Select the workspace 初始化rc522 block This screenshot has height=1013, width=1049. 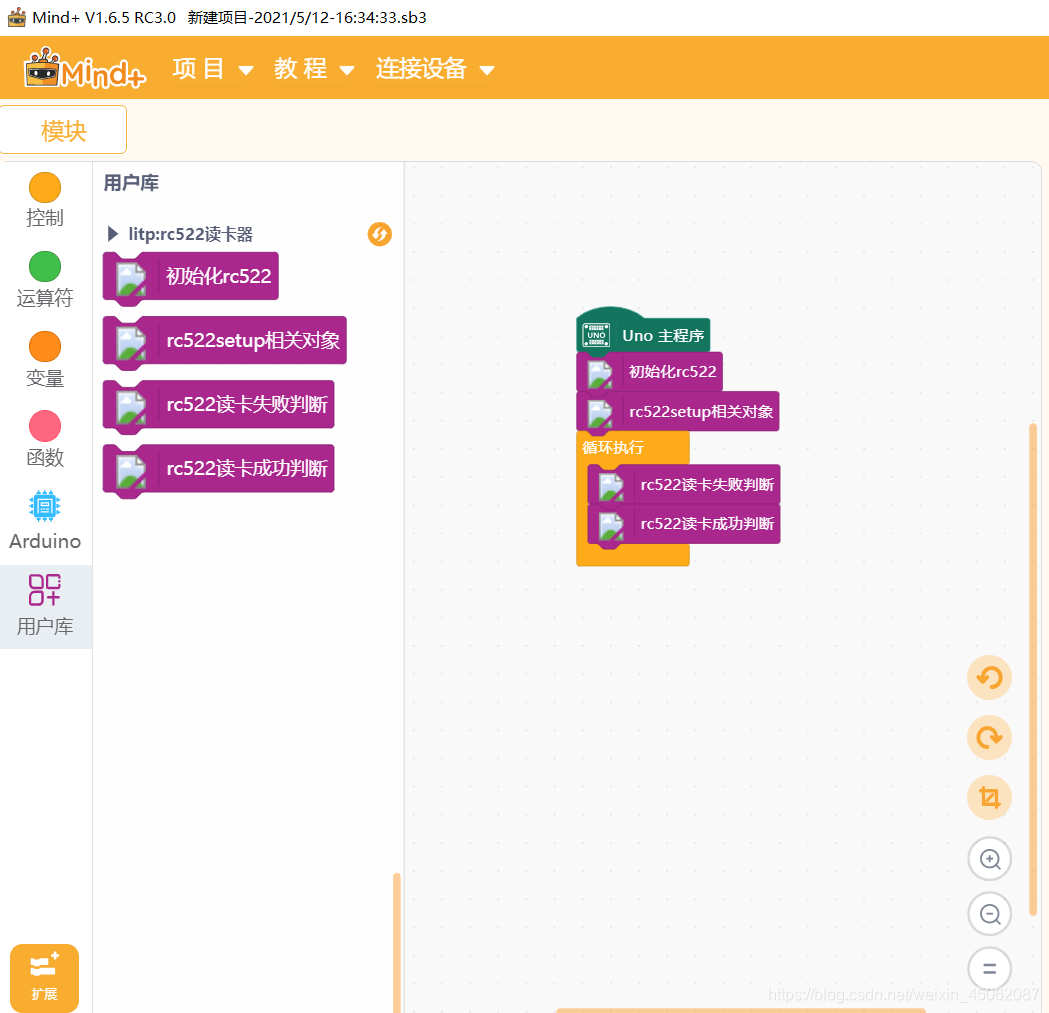650,372
